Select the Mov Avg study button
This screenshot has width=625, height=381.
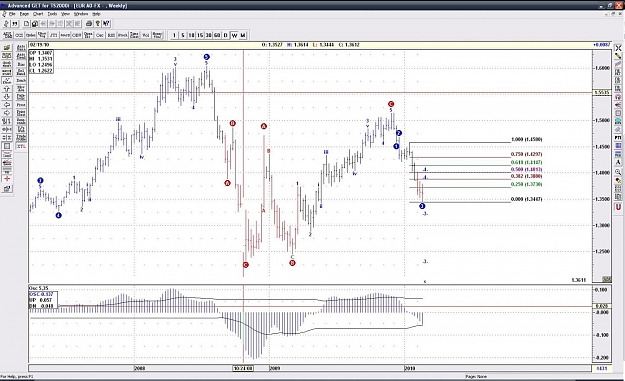point(21,88)
